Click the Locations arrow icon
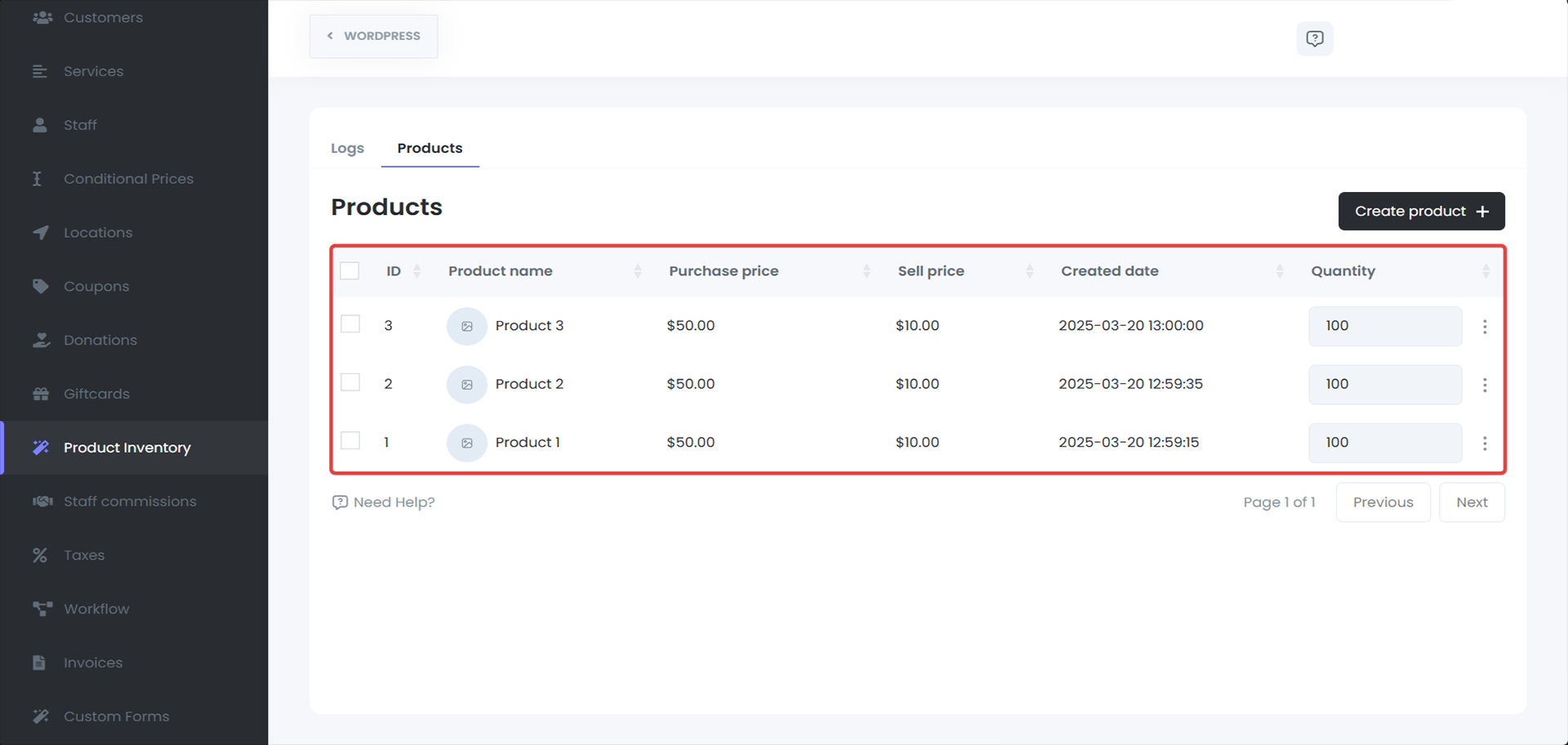The width and height of the screenshot is (1568, 745). click(40, 233)
